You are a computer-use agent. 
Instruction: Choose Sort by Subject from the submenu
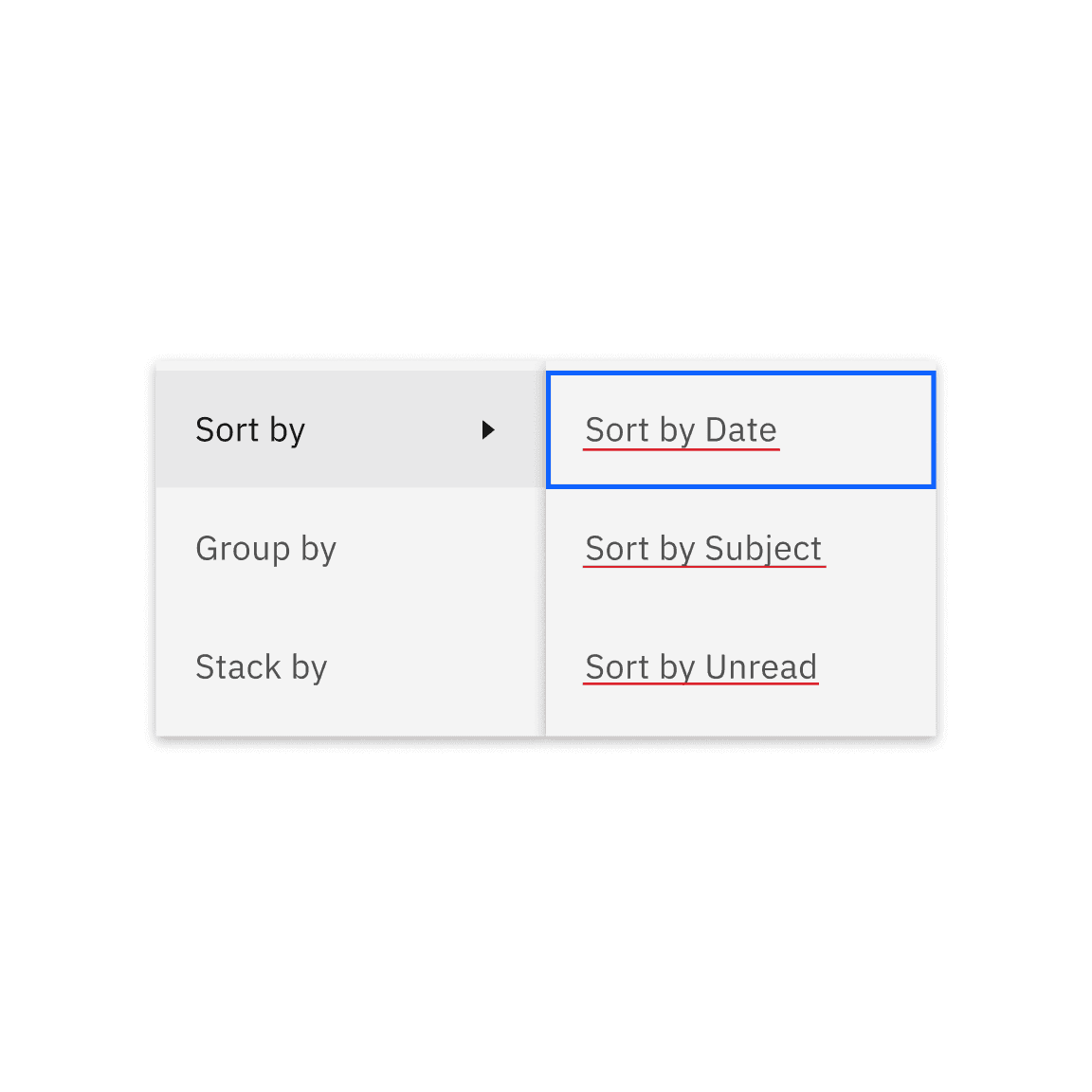coord(703,548)
